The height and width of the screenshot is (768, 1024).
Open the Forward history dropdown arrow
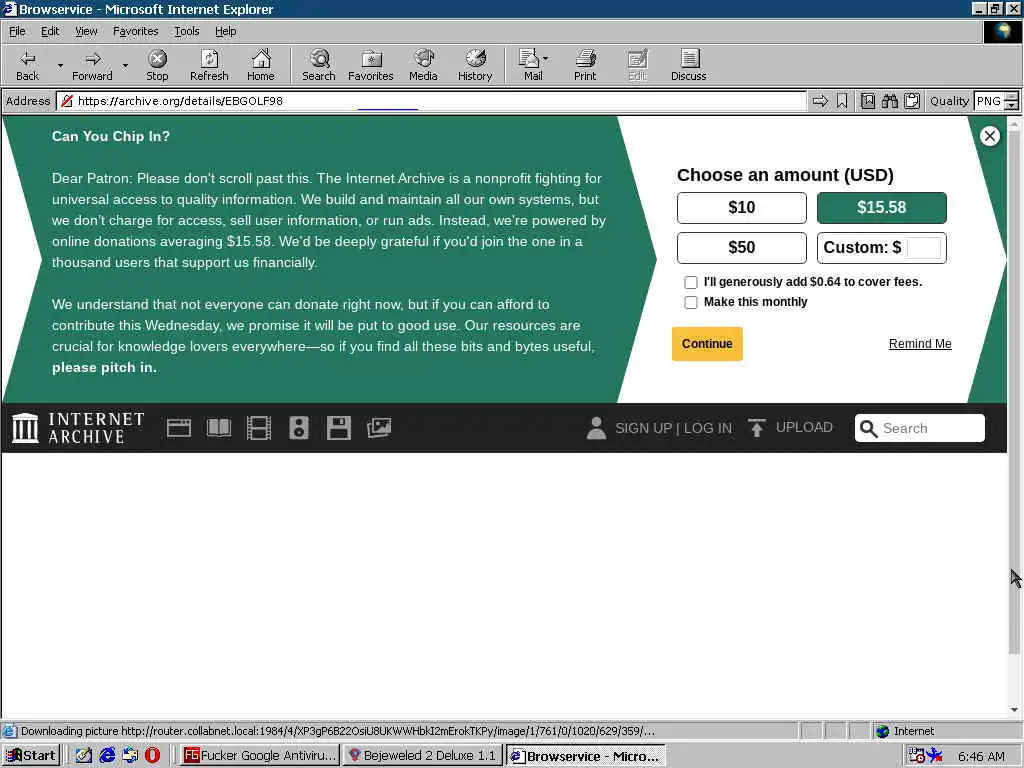pyautogui.click(x=125, y=65)
